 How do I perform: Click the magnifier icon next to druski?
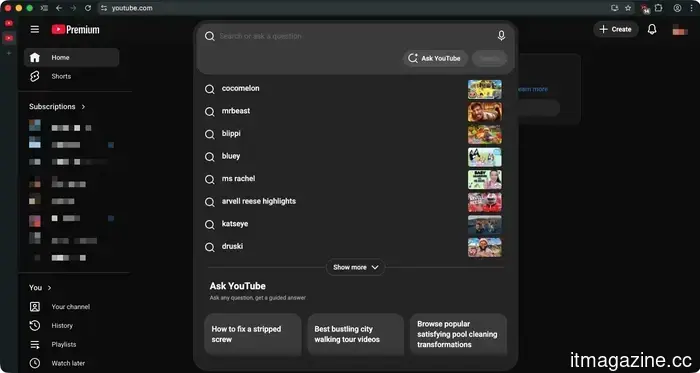tap(210, 247)
